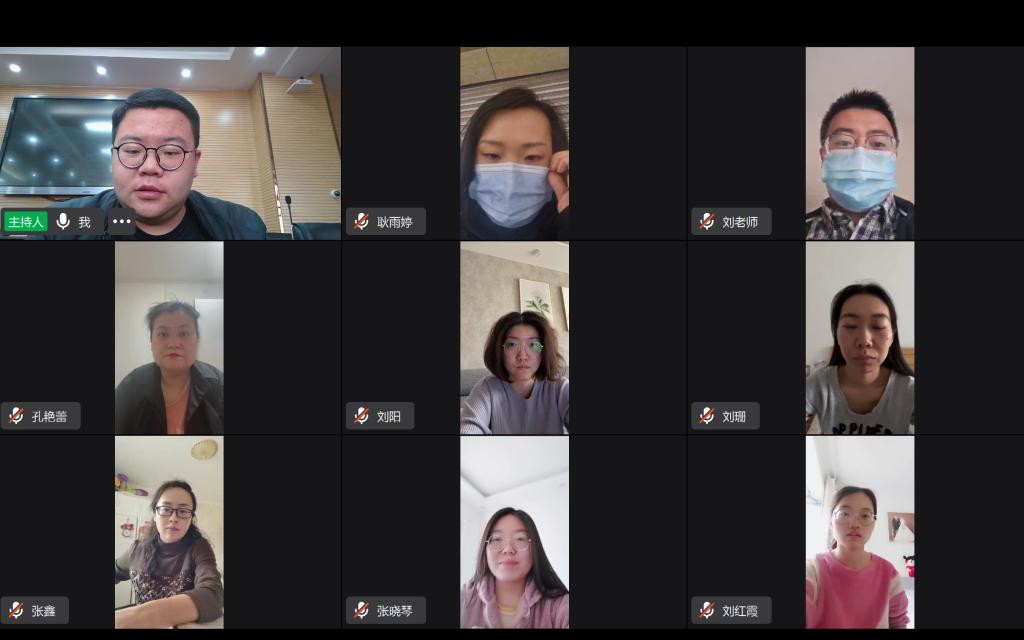The image size is (1024, 640).
Task: Click the 我 name label
Action: click(x=85, y=222)
